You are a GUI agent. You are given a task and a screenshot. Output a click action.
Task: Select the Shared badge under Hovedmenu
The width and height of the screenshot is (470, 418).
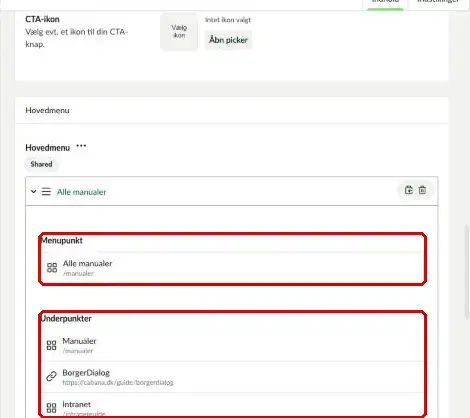pyautogui.click(x=41, y=164)
